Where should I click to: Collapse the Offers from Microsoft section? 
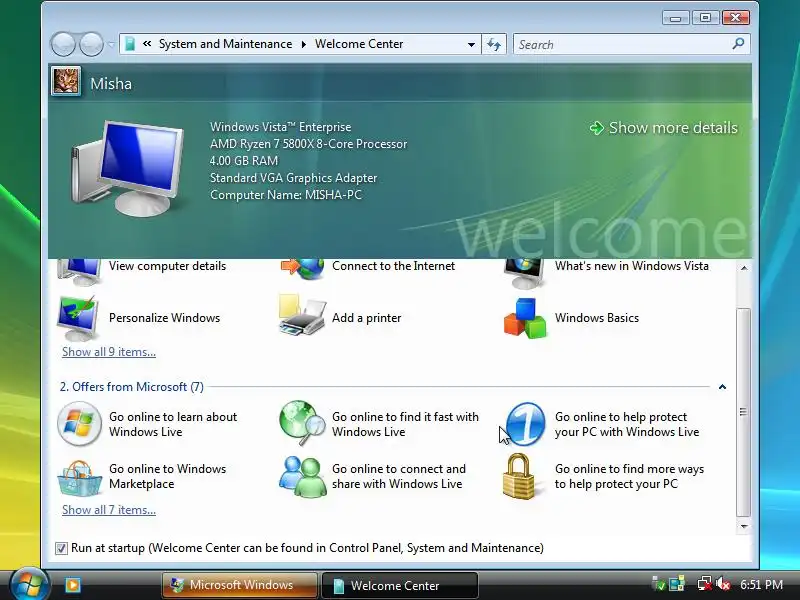click(722, 387)
